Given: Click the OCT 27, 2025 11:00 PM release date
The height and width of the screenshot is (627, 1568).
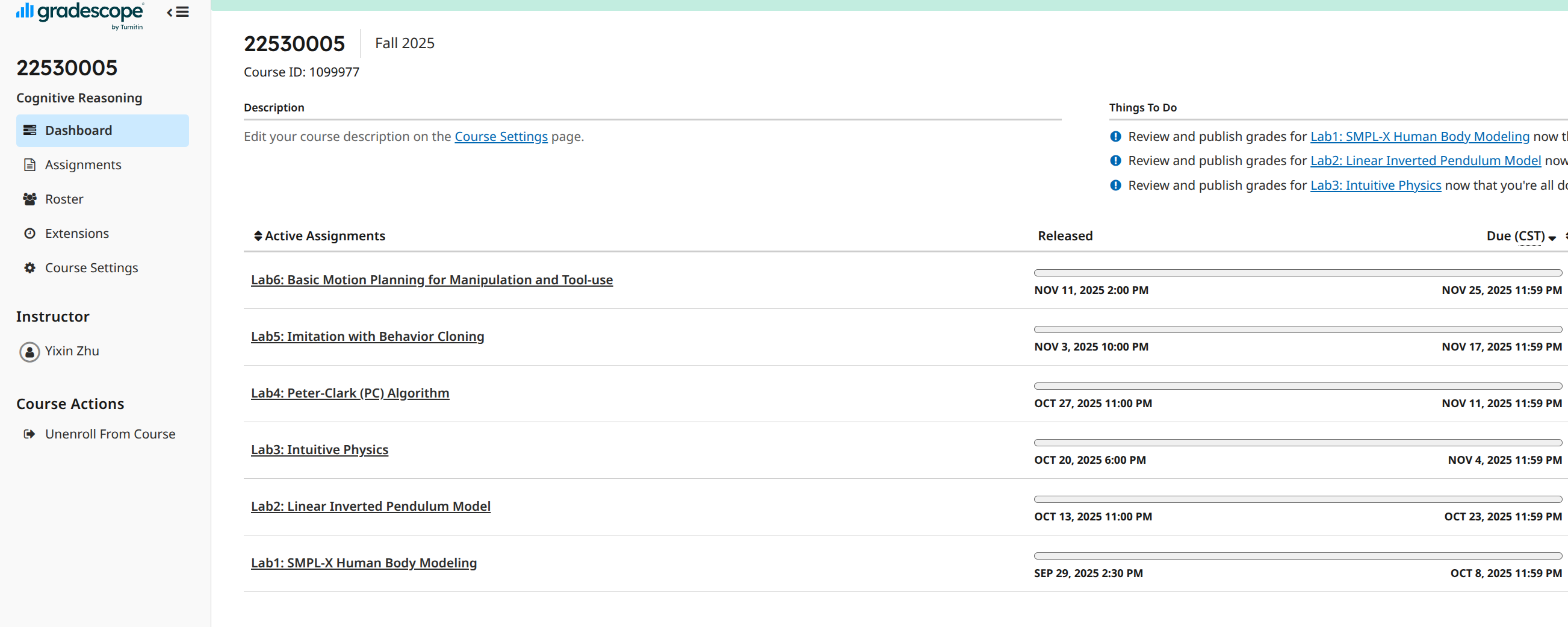Looking at the screenshot, I should coord(1092,404).
